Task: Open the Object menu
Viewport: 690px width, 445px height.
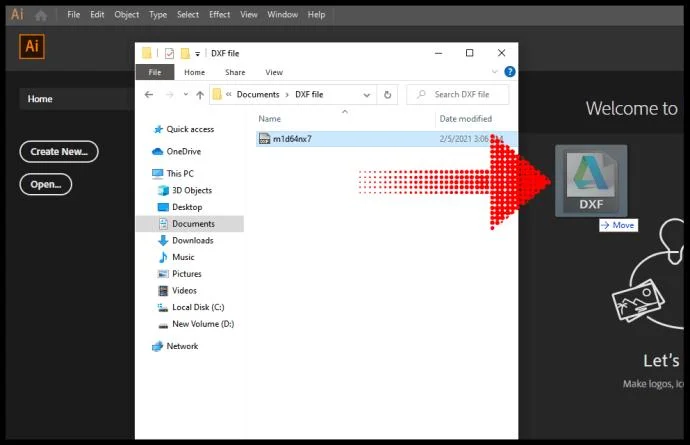Action: click(x=127, y=15)
